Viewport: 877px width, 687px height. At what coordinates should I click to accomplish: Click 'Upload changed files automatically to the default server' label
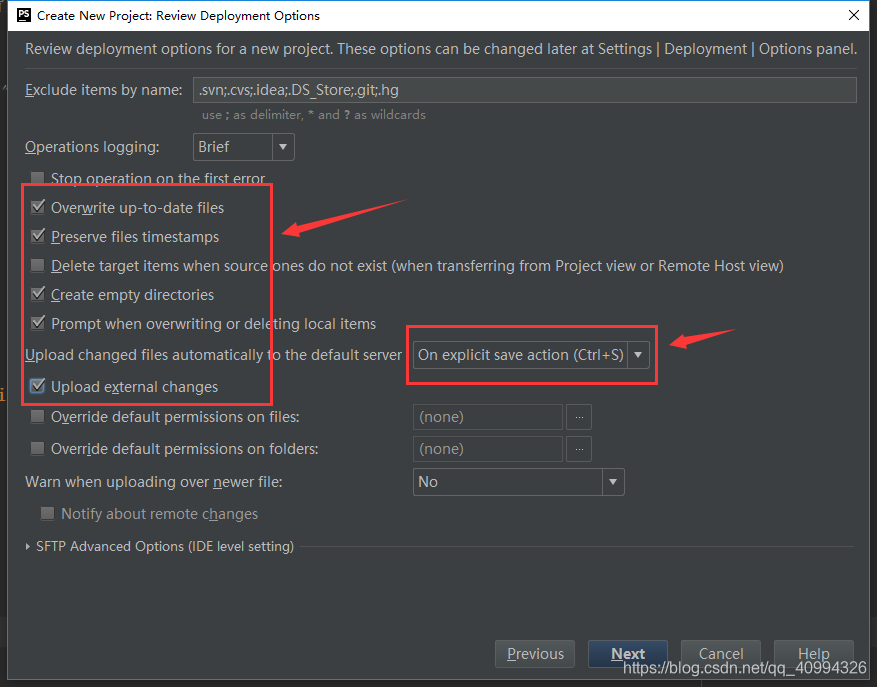214,355
